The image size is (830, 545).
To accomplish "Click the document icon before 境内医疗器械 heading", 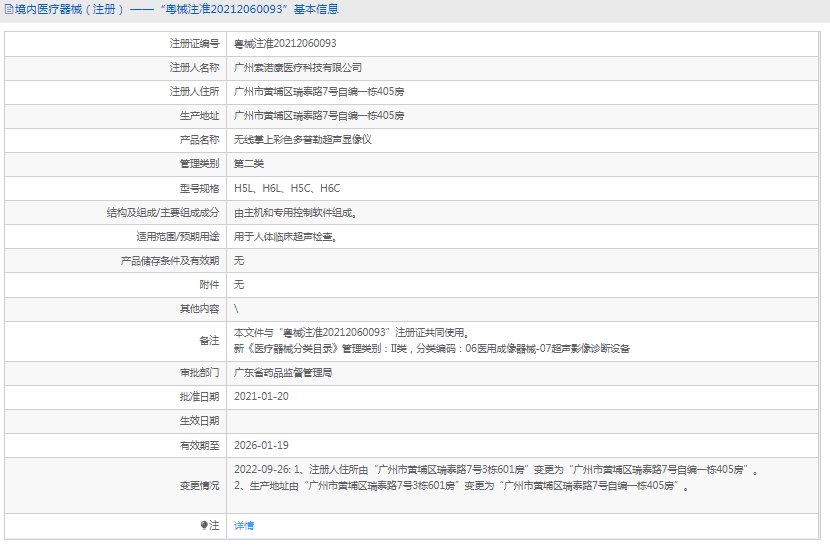I will (8, 10).
